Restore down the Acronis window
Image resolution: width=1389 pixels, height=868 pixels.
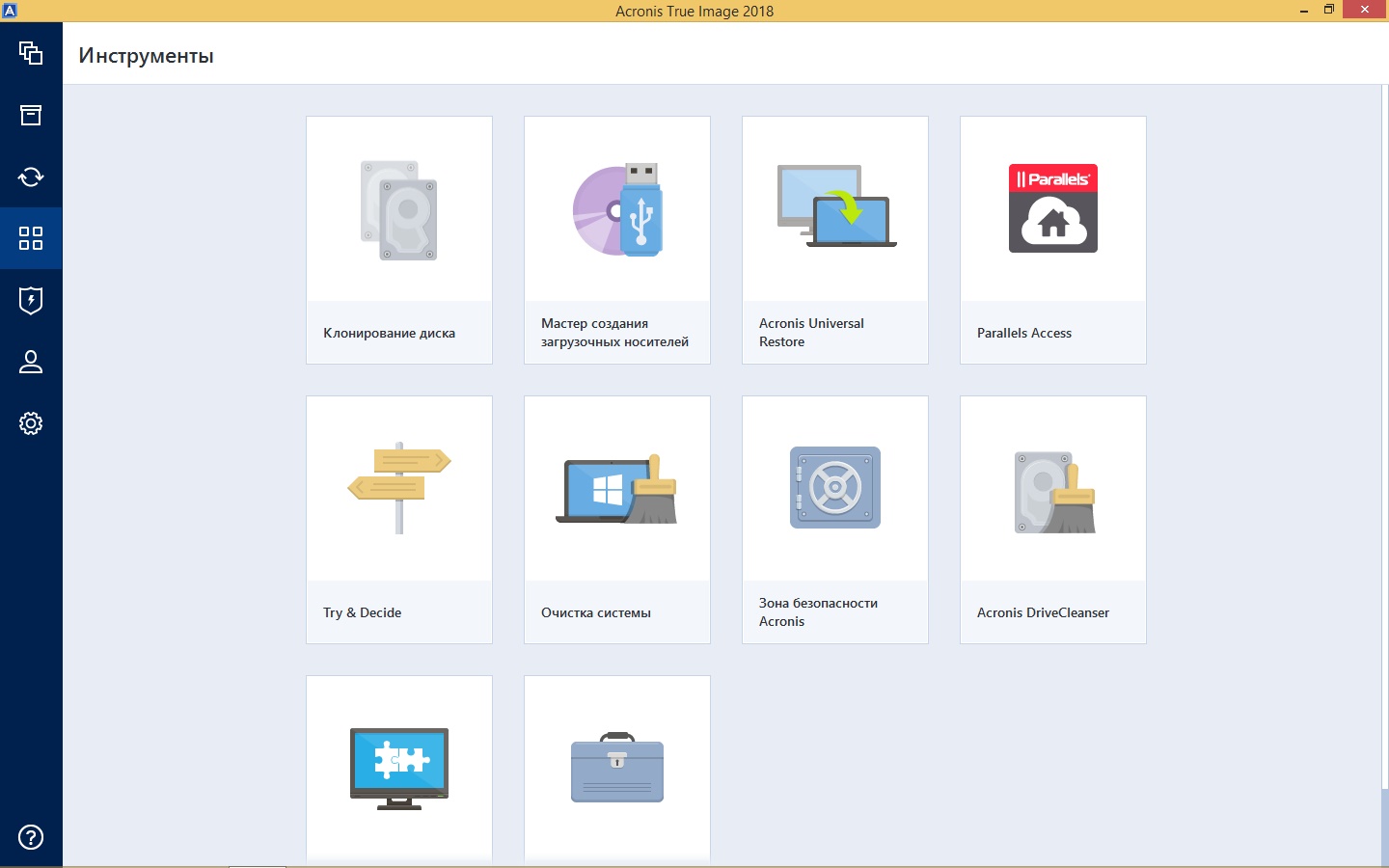(x=1329, y=10)
